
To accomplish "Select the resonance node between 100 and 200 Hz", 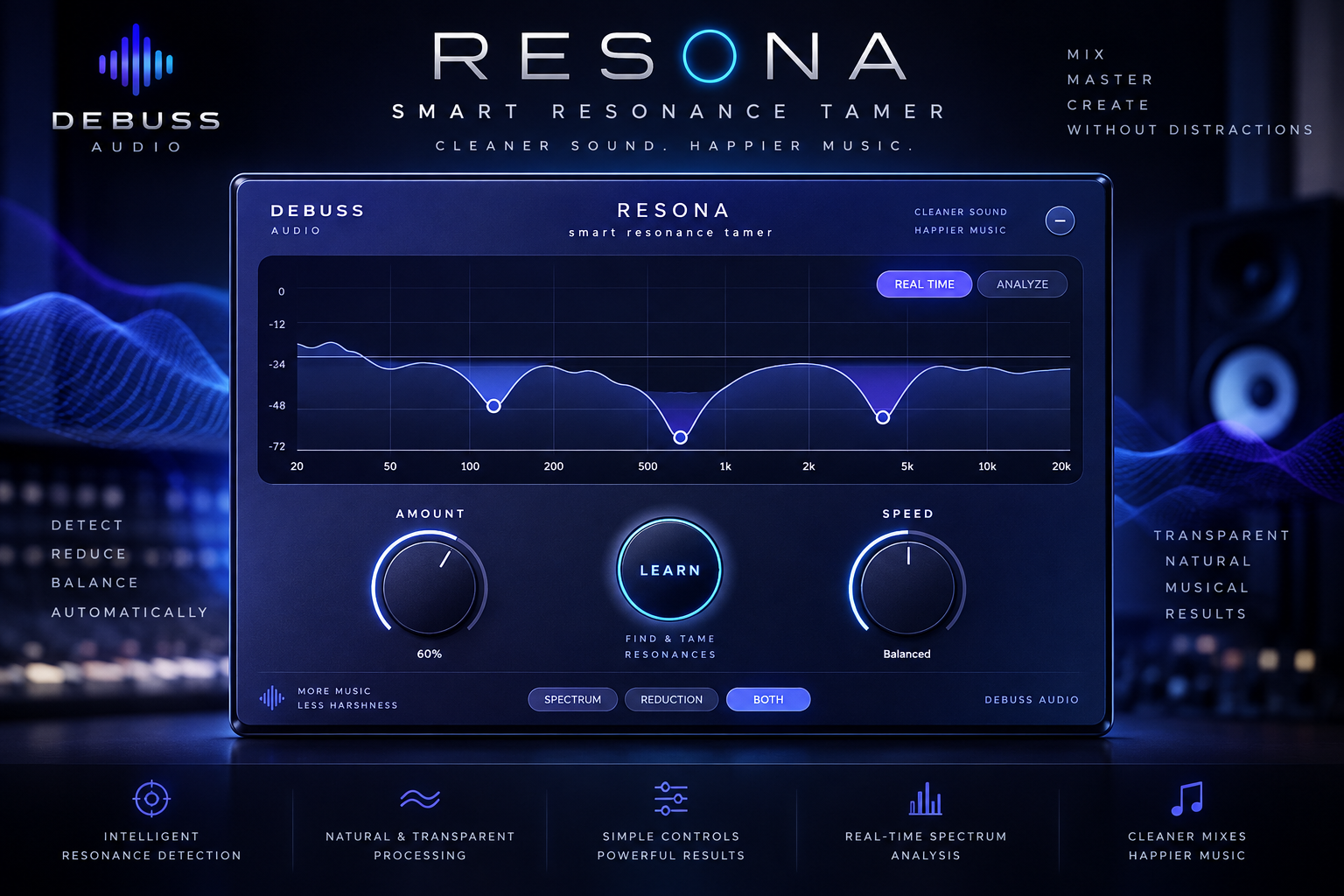I will coord(493,406).
